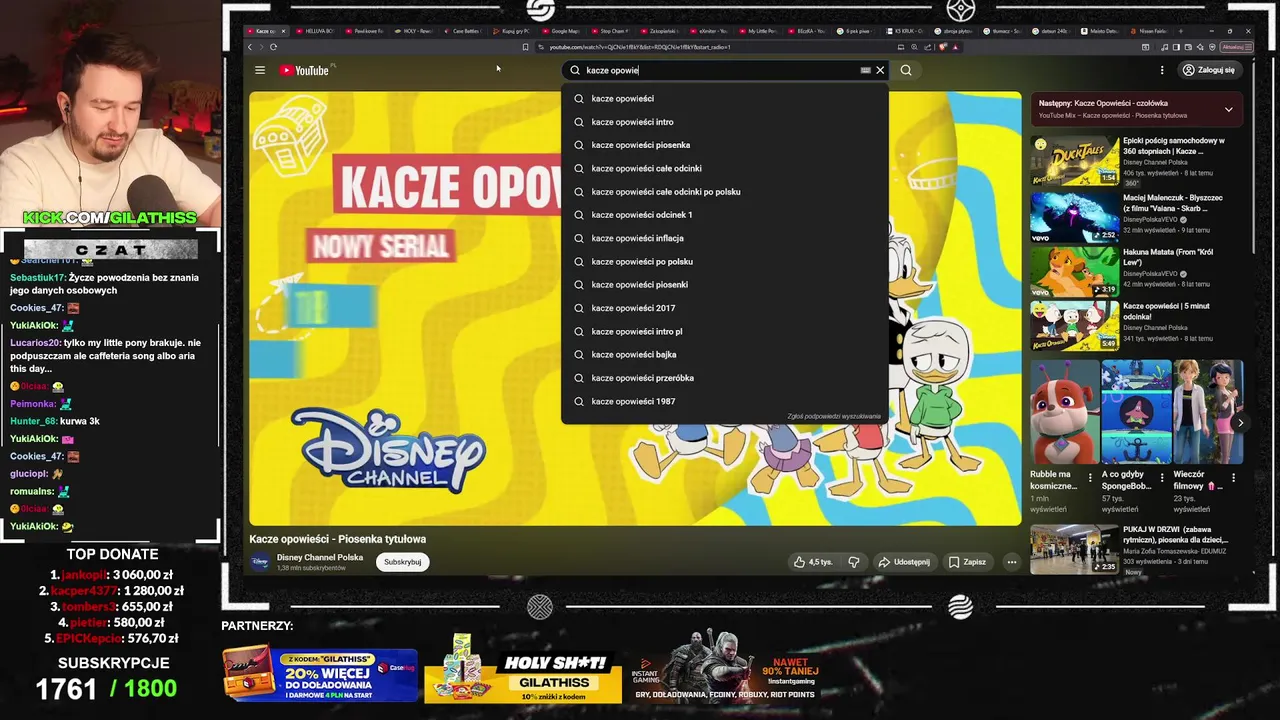Select suggestion 'kacze opowieści całe odcinki'
The height and width of the screenshot is (720, 1280).
[725, 168]
